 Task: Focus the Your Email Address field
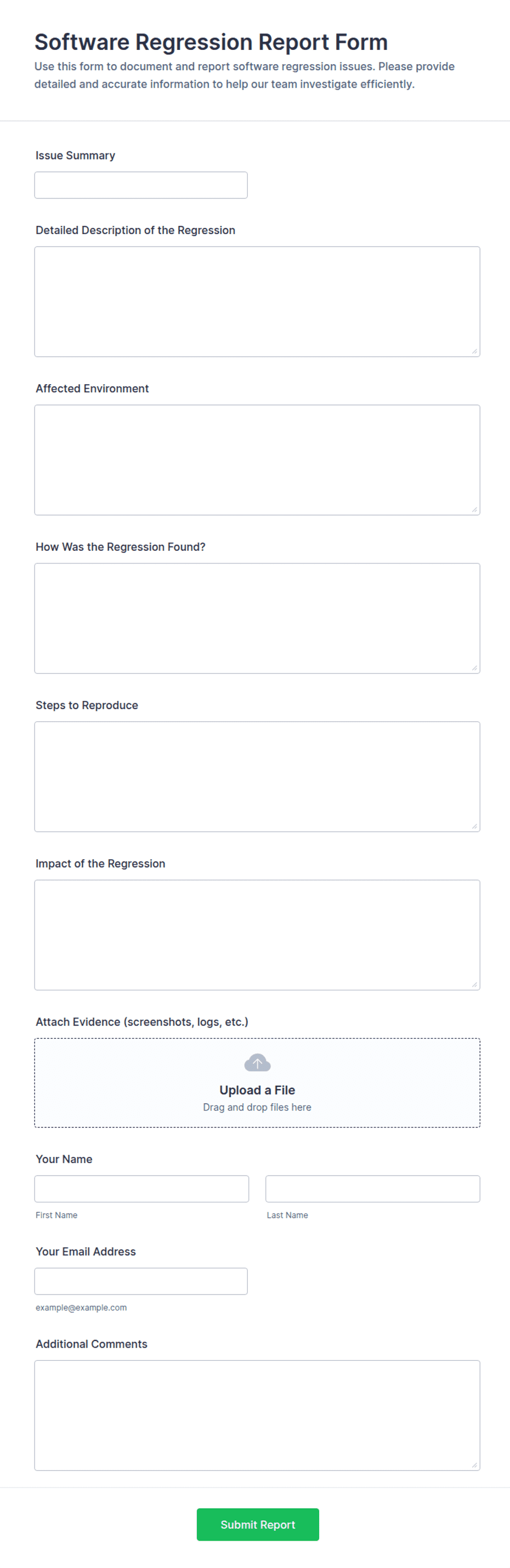coord(141,1281)
